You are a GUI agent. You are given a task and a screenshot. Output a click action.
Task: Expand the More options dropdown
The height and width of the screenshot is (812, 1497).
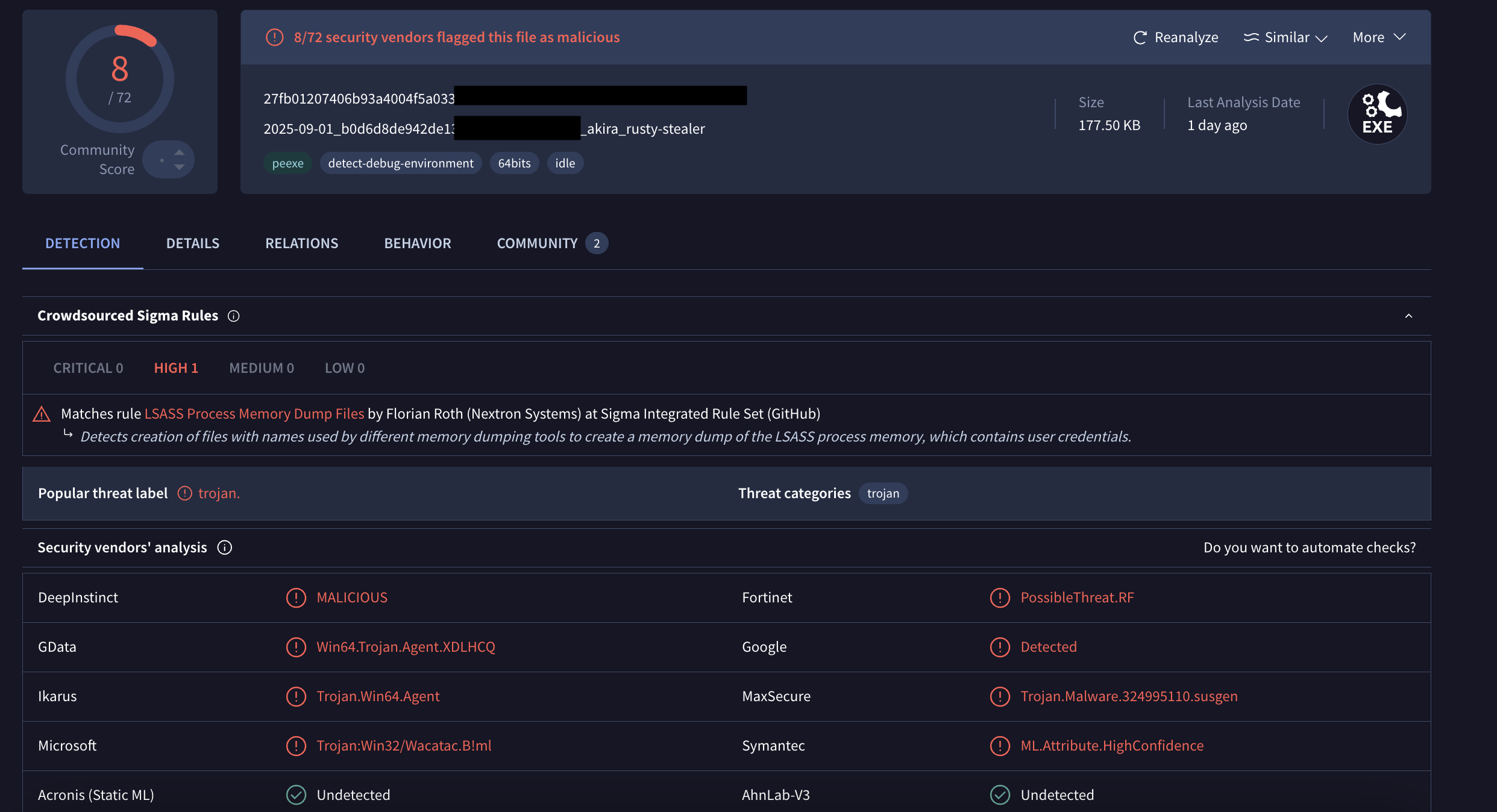1379,37
